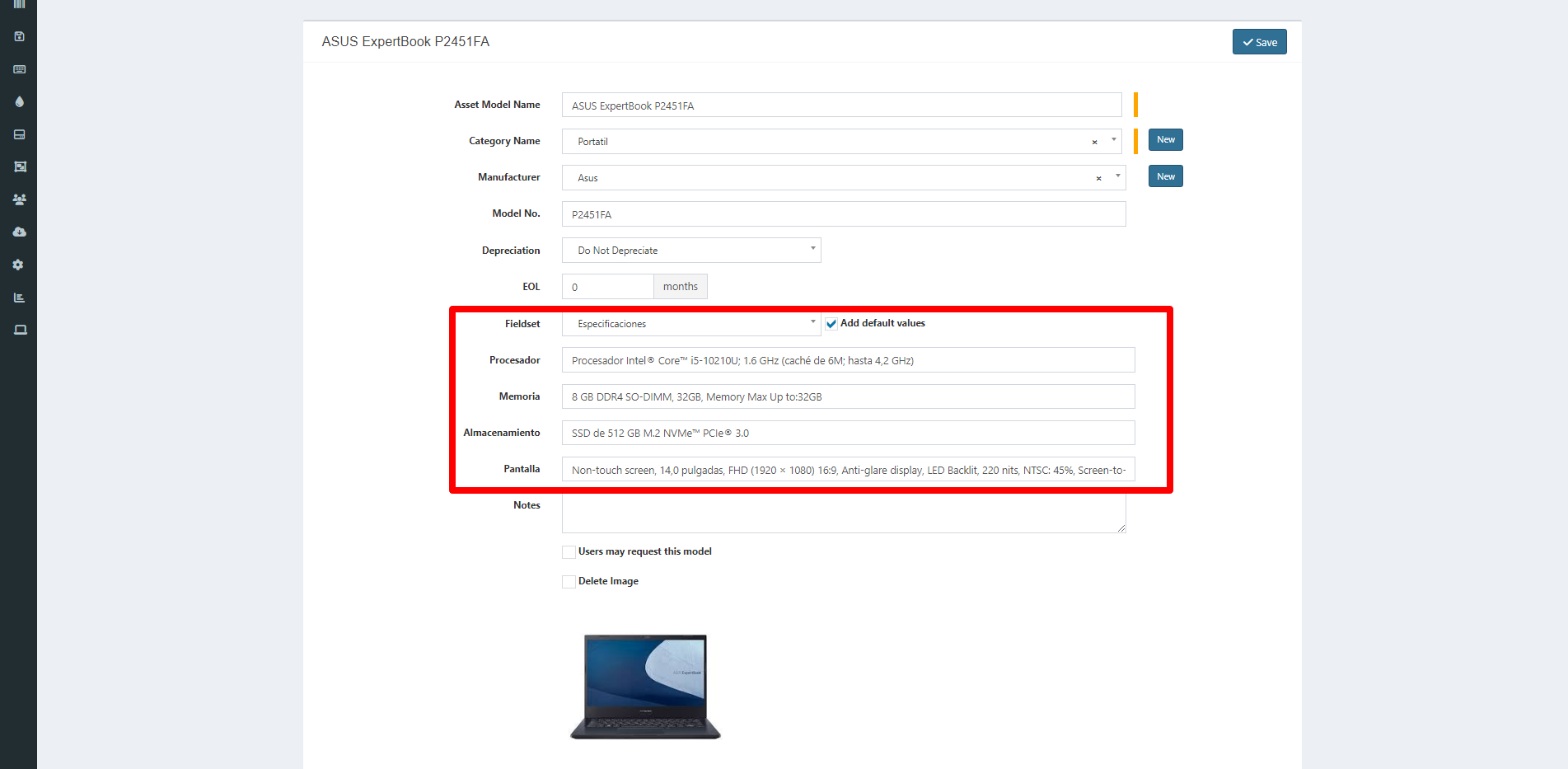This screenshot has width=1568, height=769.
Task: Select the Consumables droplet sidebar icon
Action: (20, 101)
